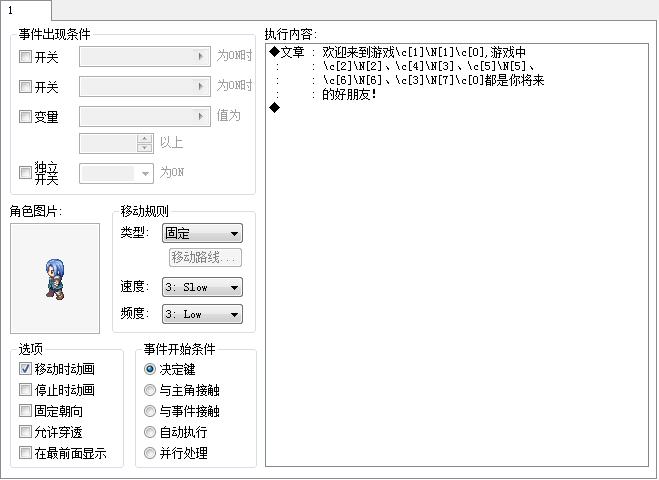The height and width of the screenshot is (480, 659).
Task: Open the 独立开关 self-switch dropdown
Action: tap(116, 173)
